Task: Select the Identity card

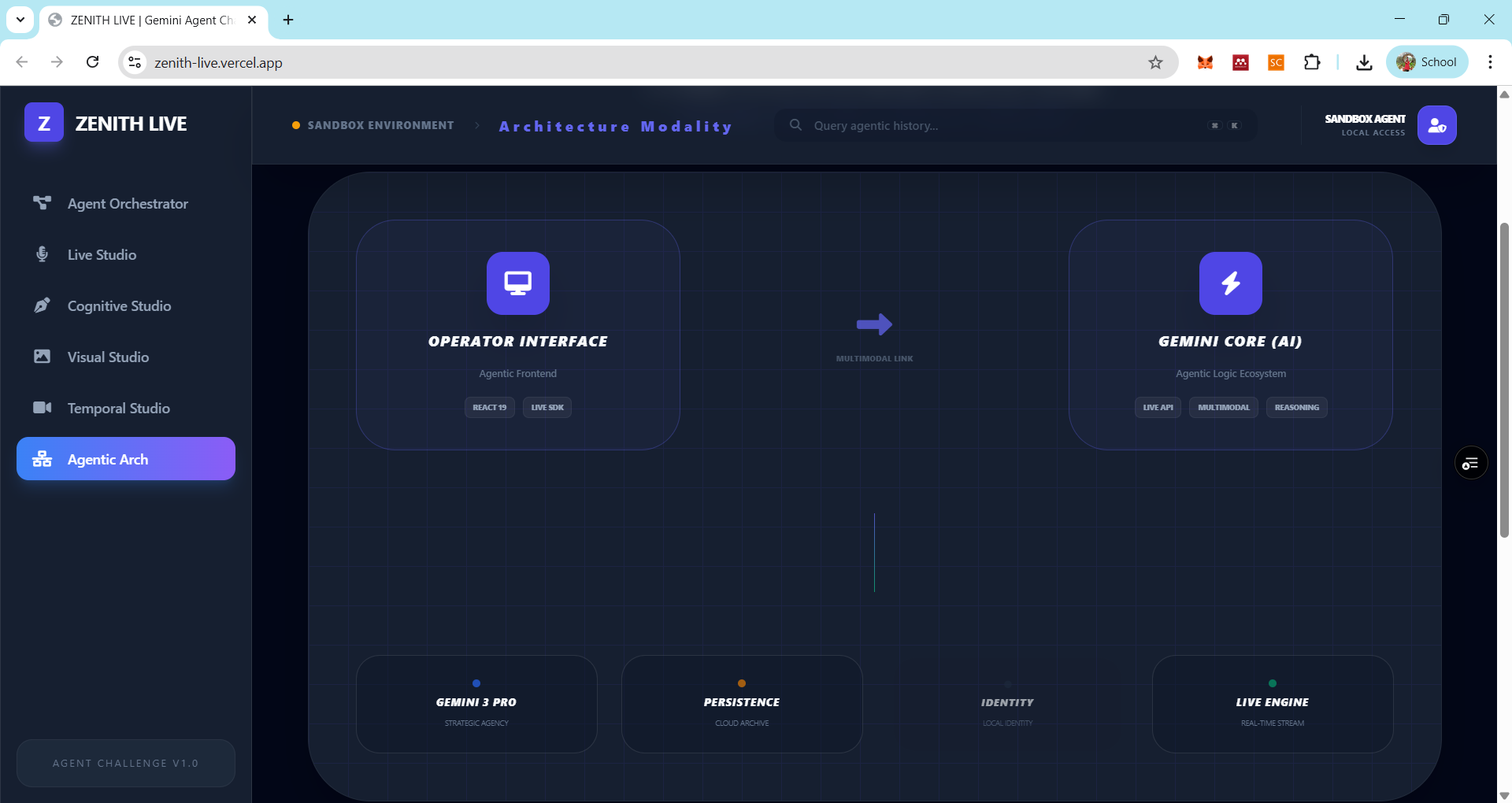Action: click(x=1007, y=704)
